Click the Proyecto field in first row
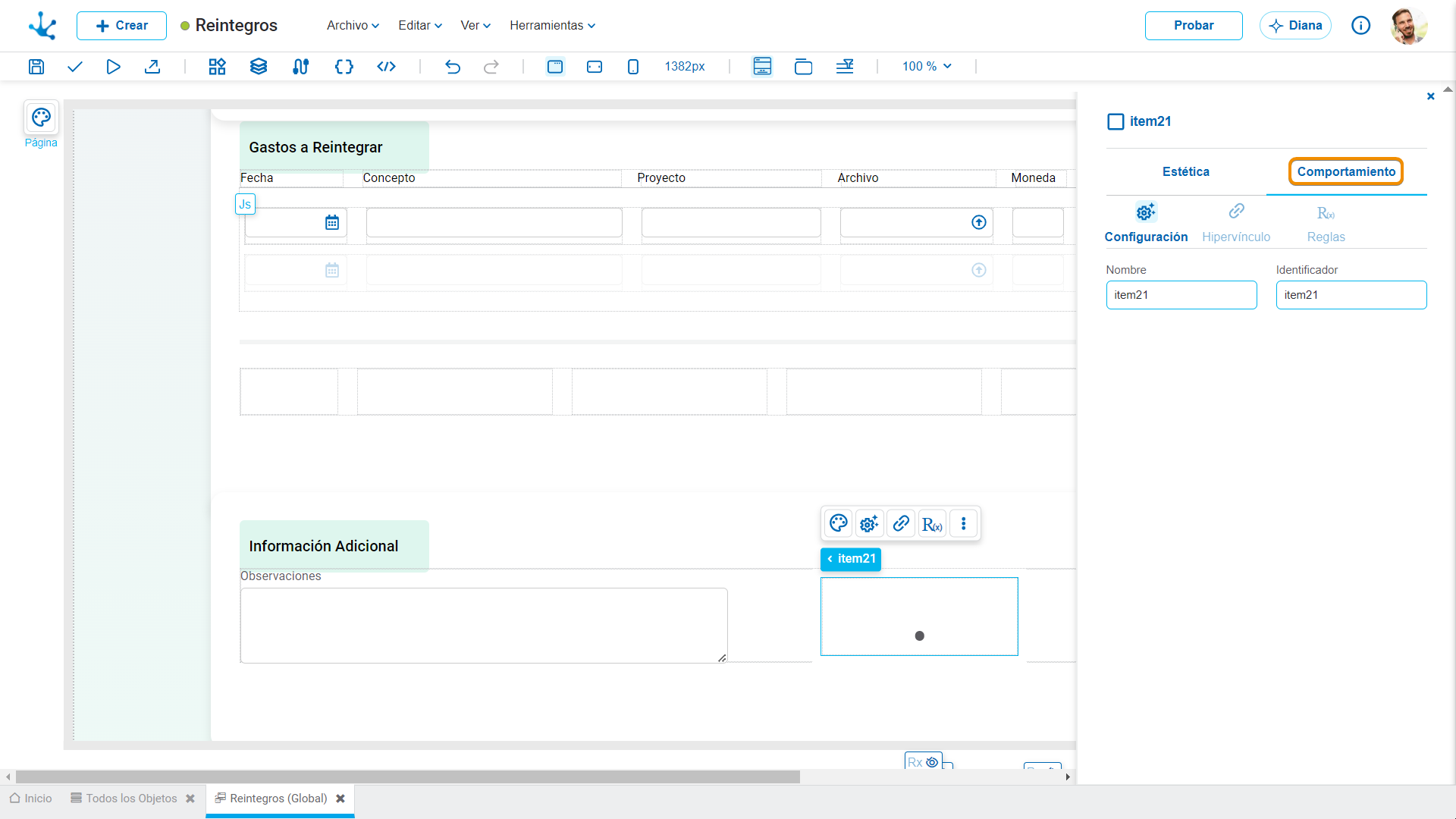 tap(731, 222)
